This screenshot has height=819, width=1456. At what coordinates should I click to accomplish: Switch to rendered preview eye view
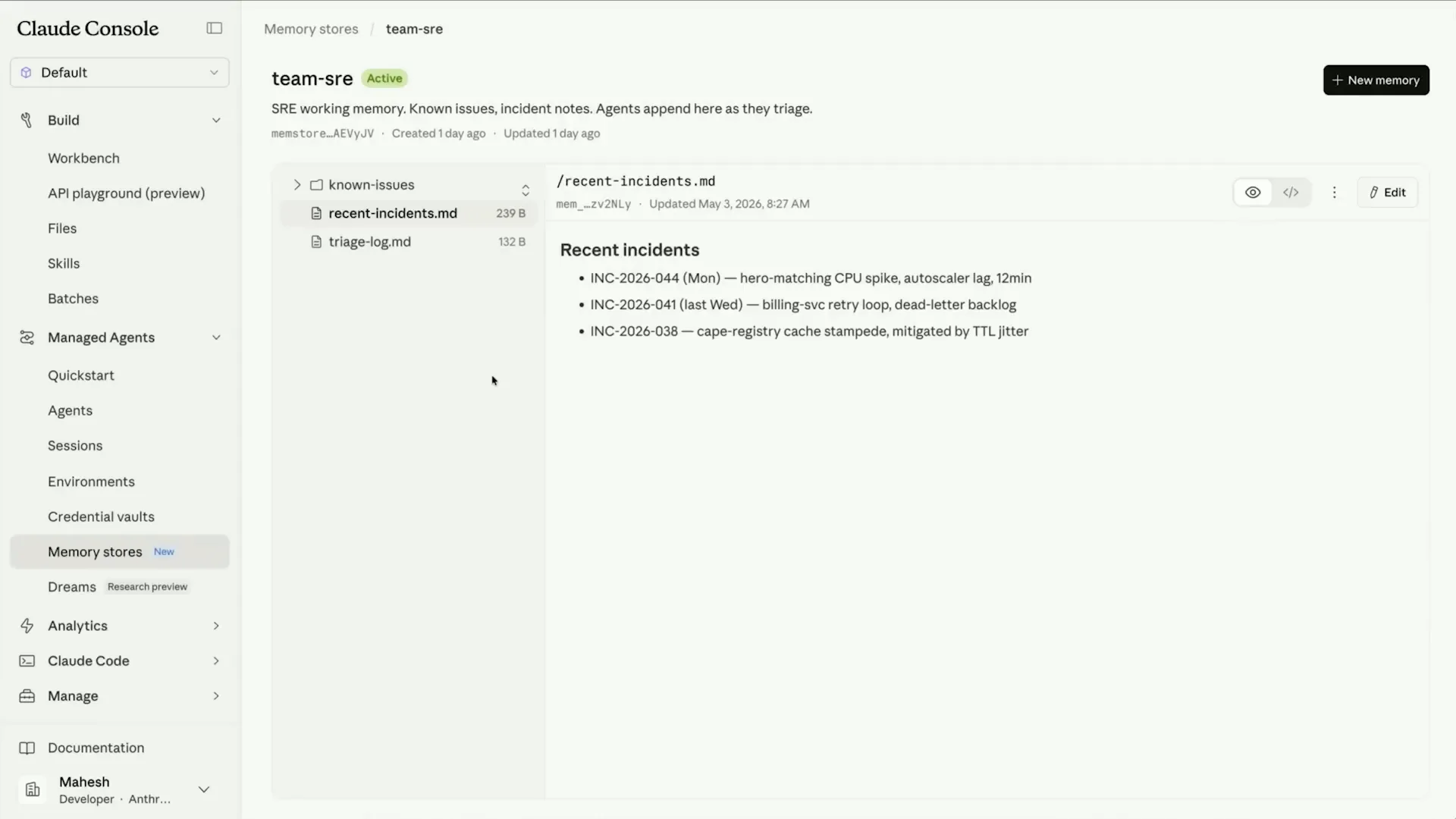pos(1253,193)
